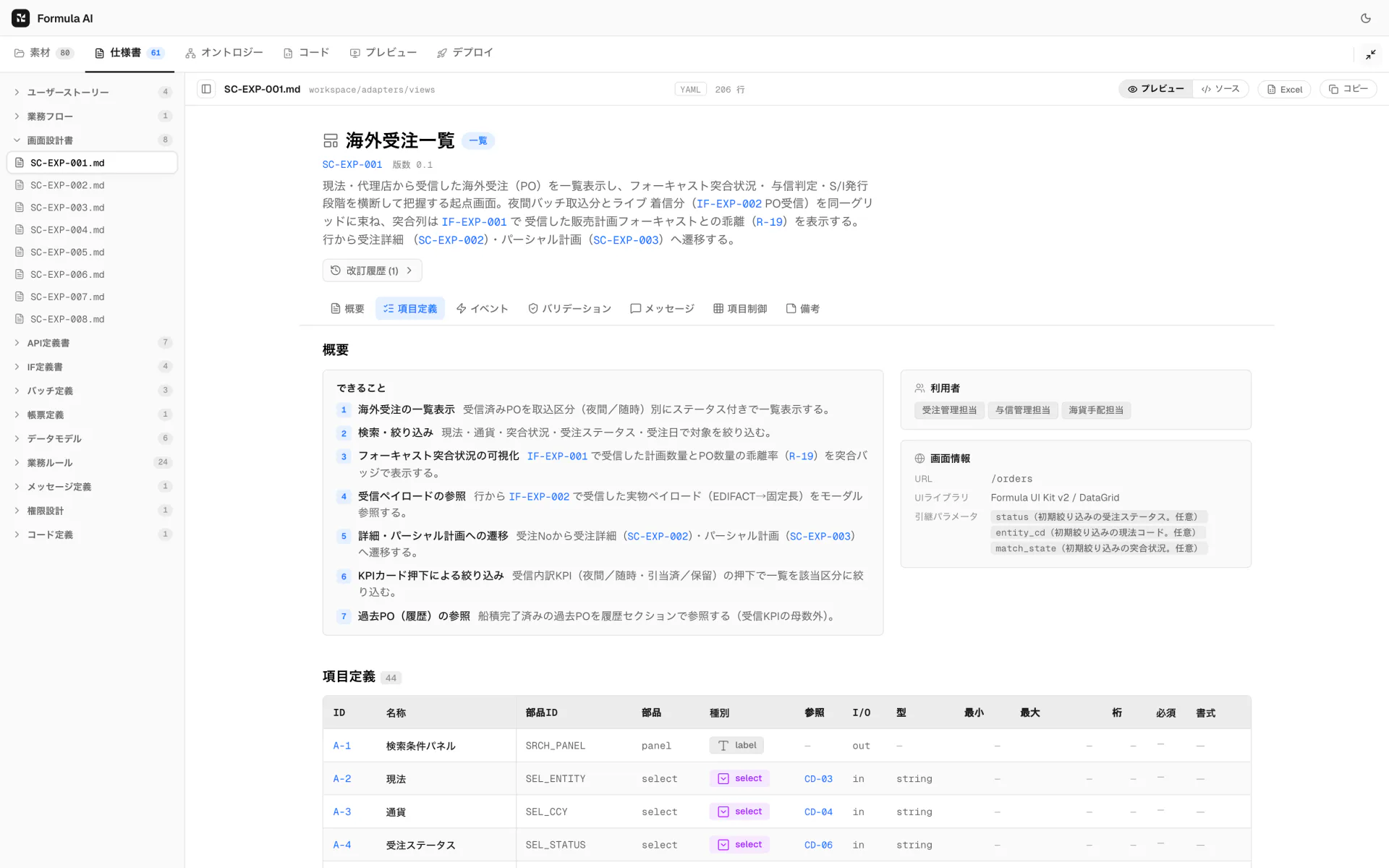
Task: Click the 利用者 people icon
Action: 919,388
